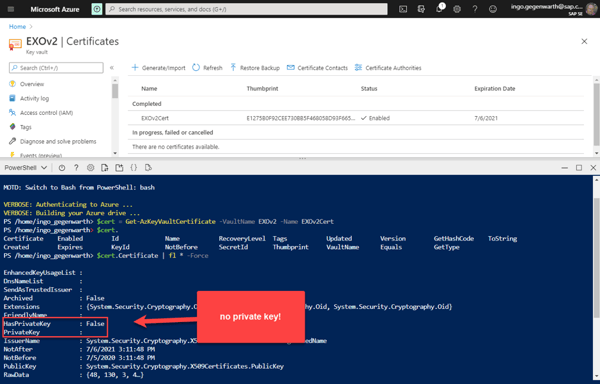Open Tags in the side menu
The height and width of the screenshot is (384, 600).
(26, 127)
